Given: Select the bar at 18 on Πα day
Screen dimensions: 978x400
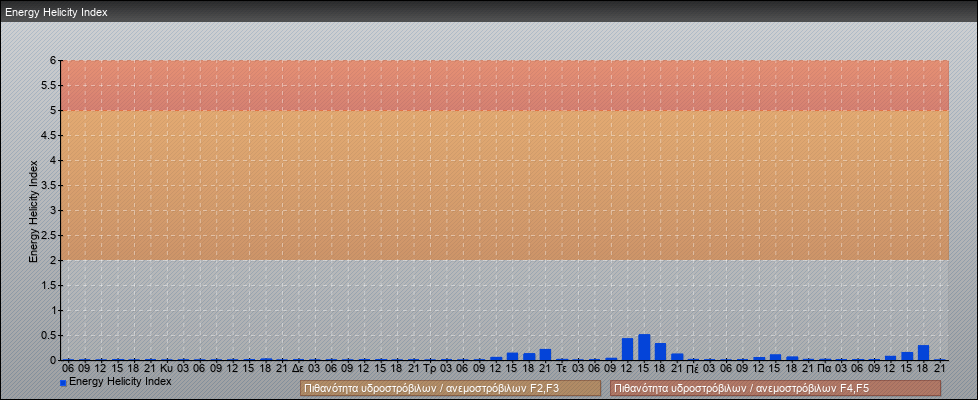Looking at the screenshot, I should 924,353.
